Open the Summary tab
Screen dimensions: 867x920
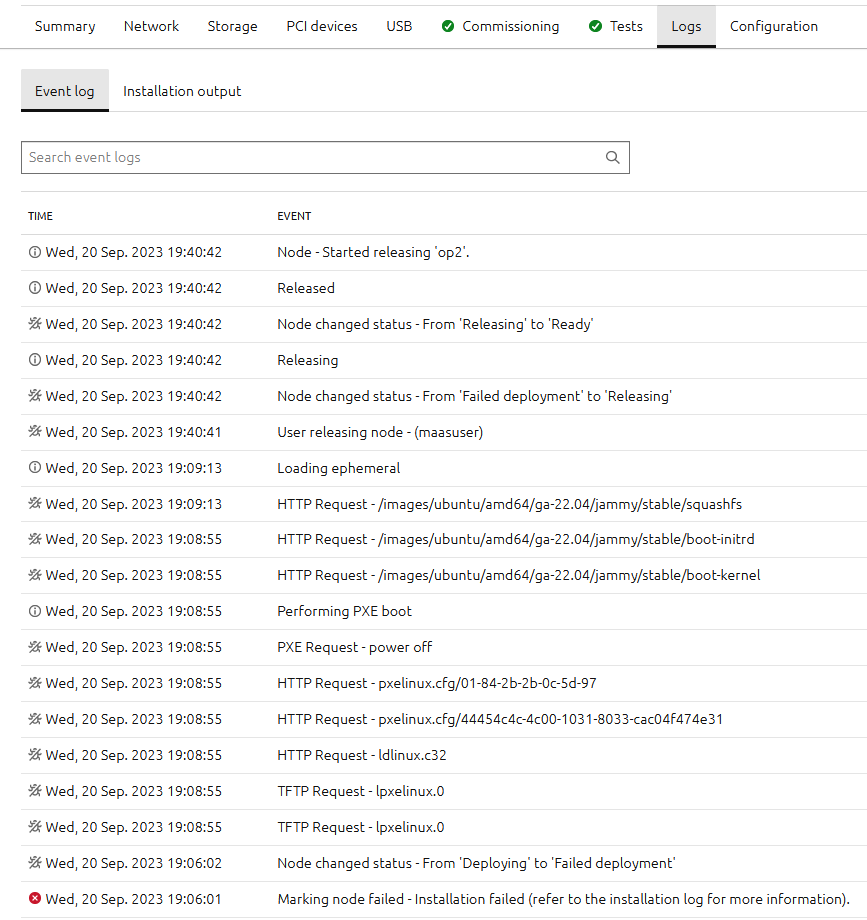click(x=65, y=26)
